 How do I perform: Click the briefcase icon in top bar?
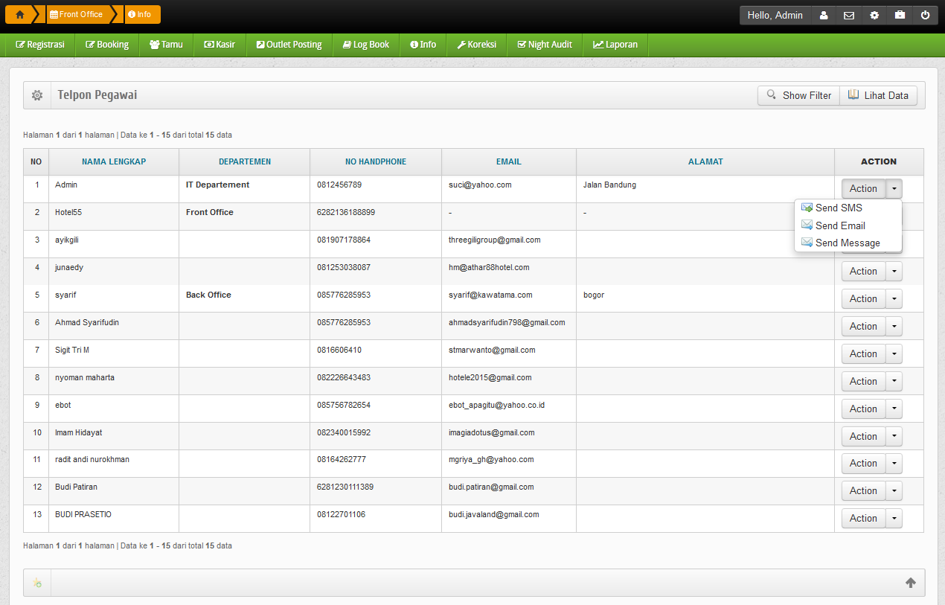point(900,16)
